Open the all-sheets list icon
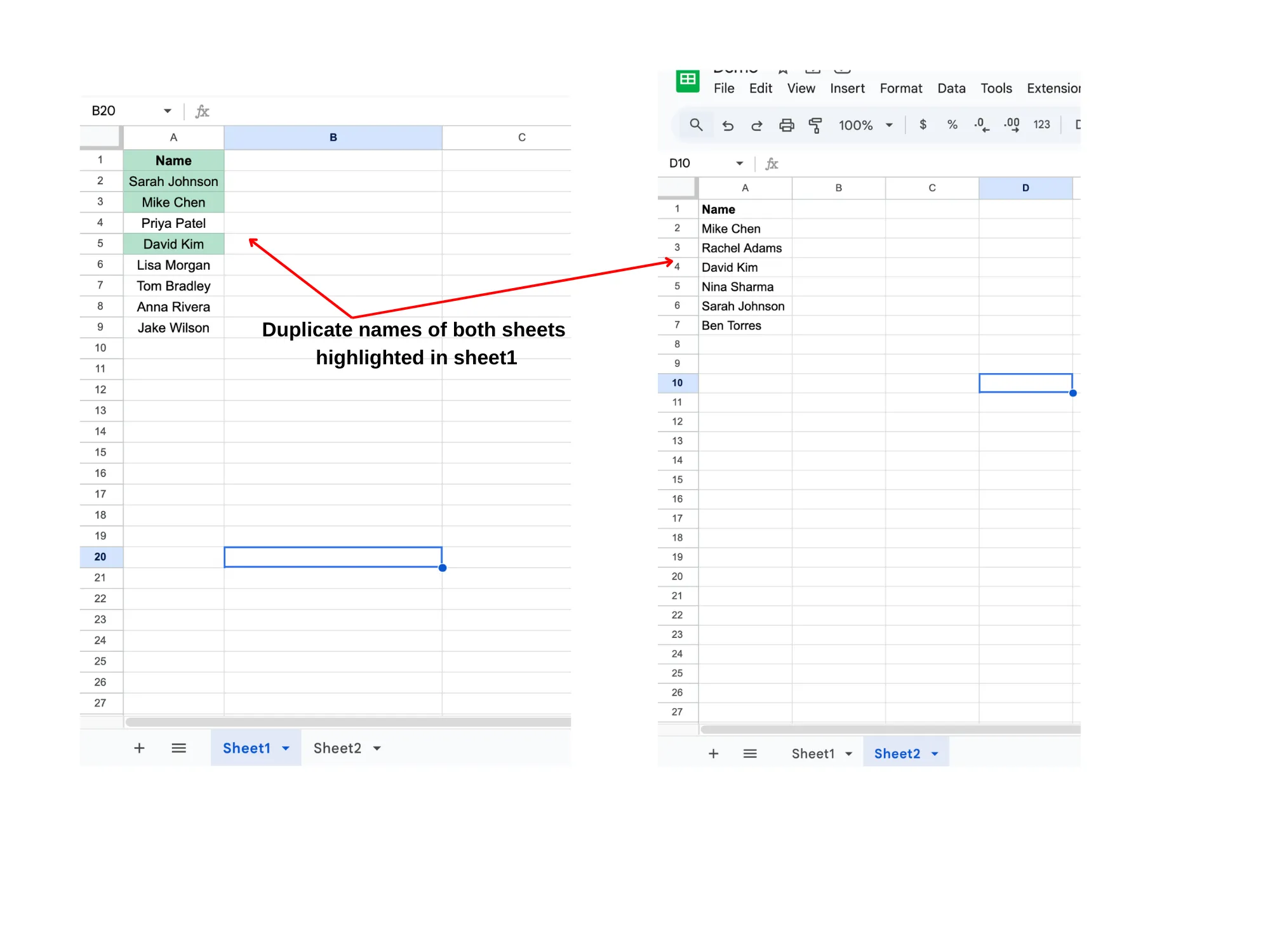Screen dimensions: 1270x952 click(x=750, y=753)
